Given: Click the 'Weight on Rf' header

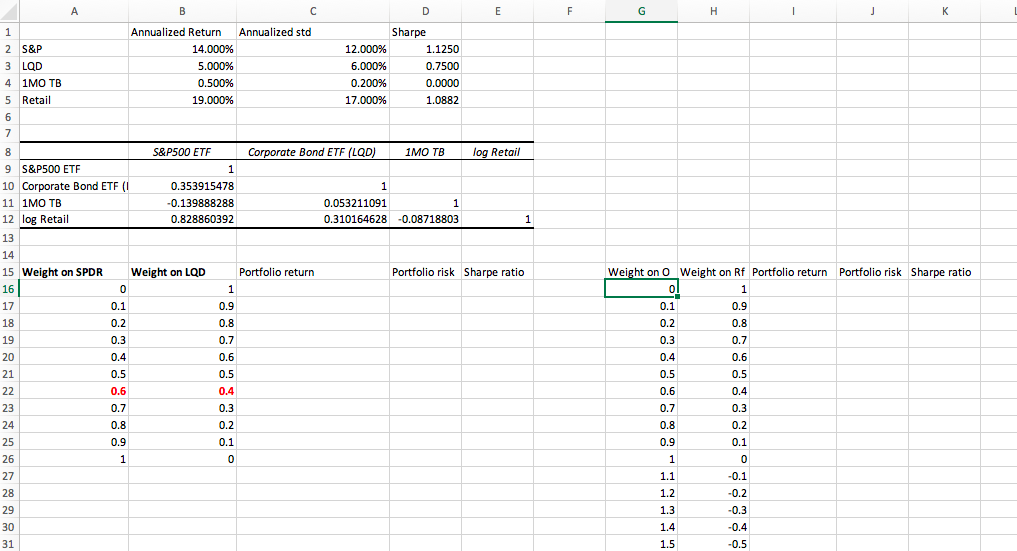Looking at the screenshot, I should pyautogui.click(x=713, y=272).
